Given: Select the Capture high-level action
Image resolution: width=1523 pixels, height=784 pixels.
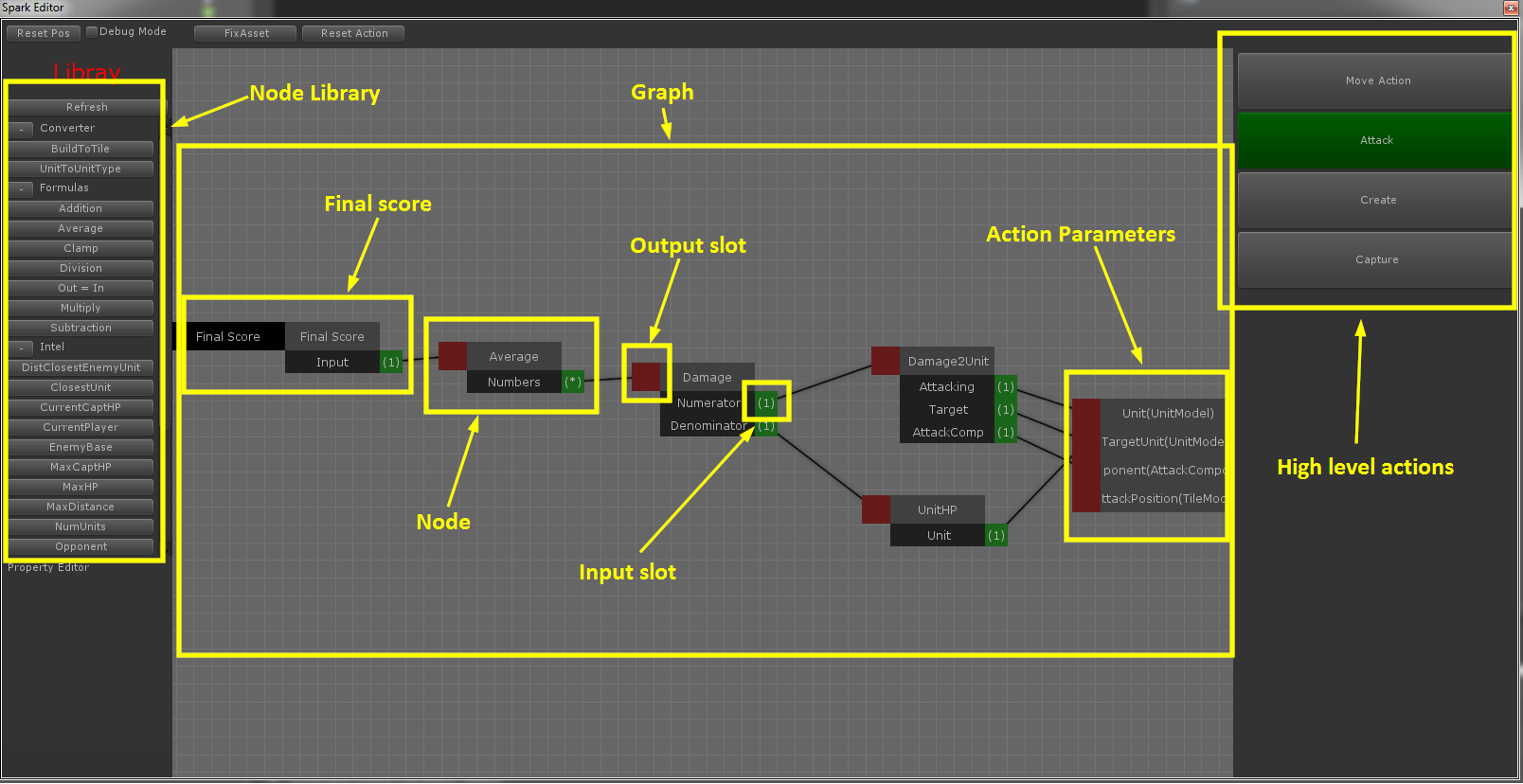Looking at the screenshot, I should (x=1377, y=259).
